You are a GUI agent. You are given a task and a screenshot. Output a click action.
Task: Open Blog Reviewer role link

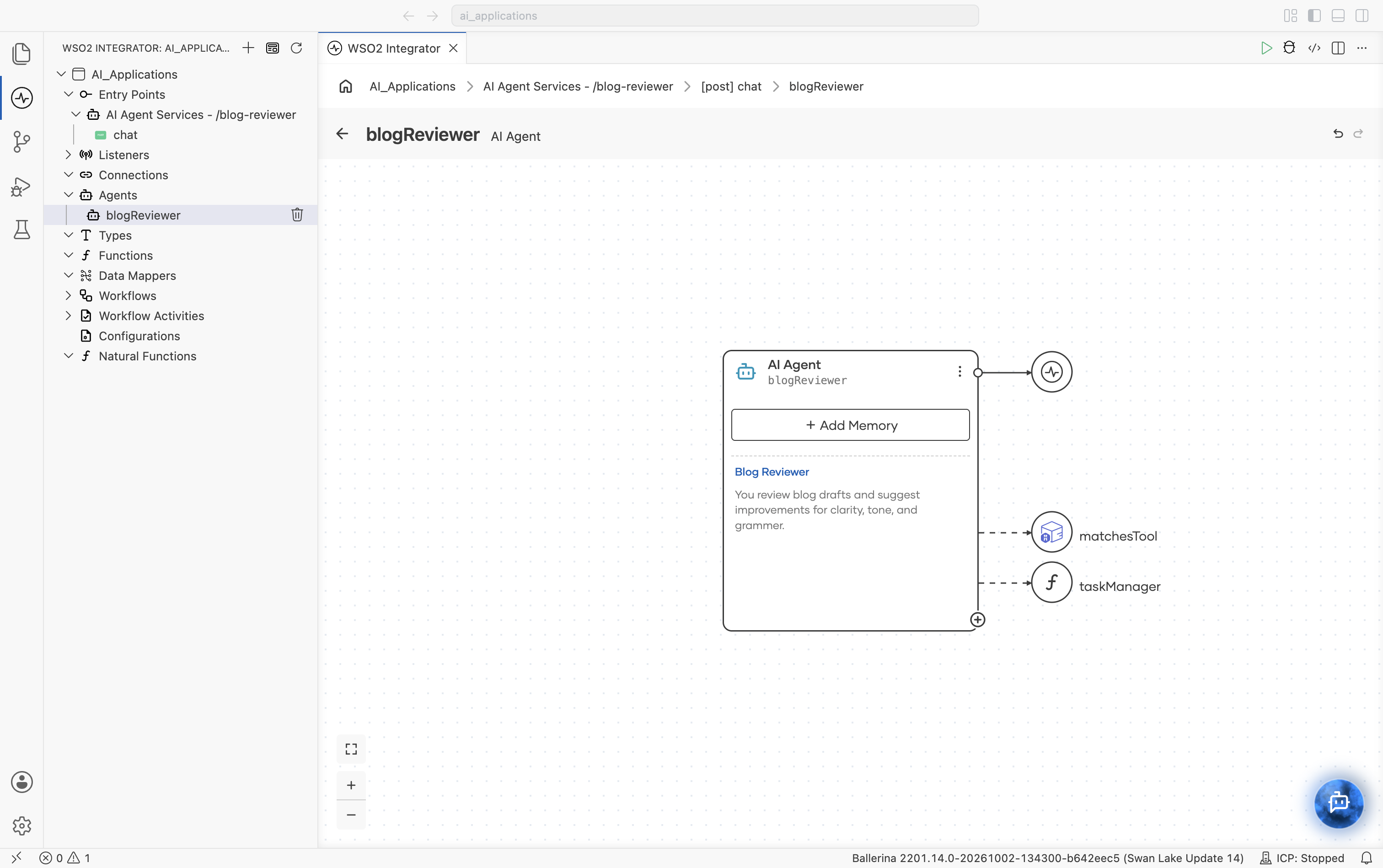click(x=772, y=472)
